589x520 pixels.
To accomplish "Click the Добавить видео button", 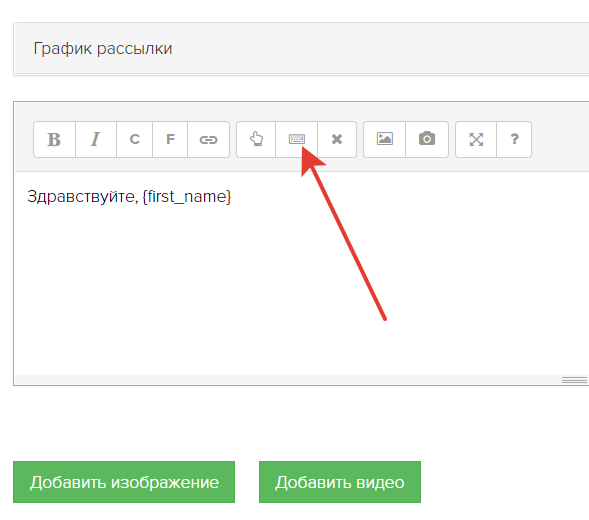I will coord(340,482).
